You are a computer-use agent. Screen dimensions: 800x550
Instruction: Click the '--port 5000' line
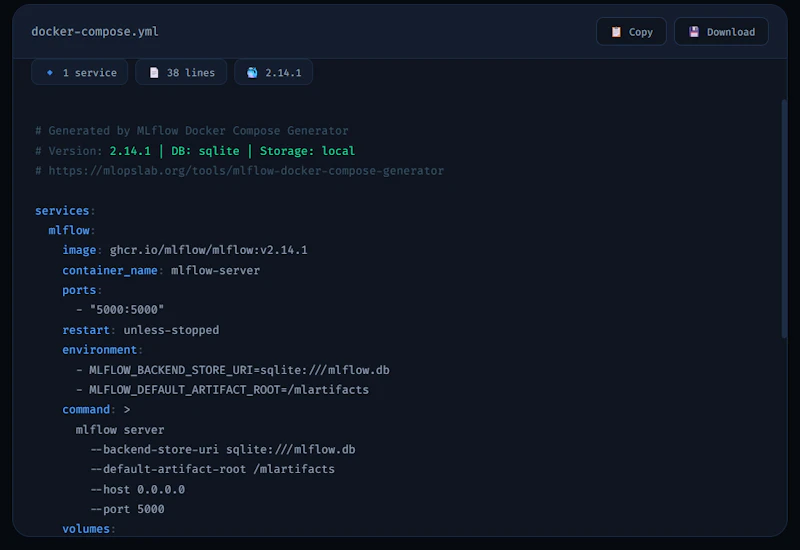[128, 509]
